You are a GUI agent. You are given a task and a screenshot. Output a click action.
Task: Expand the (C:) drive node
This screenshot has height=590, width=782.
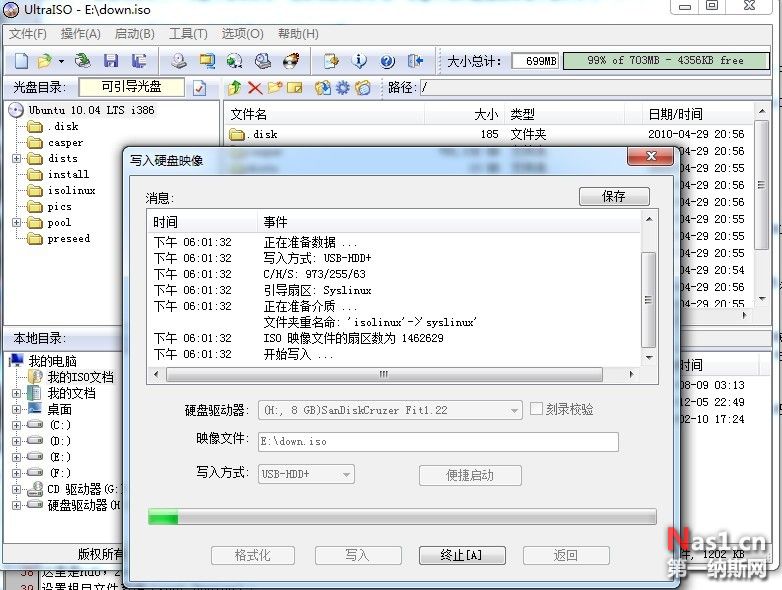(16, 425)
